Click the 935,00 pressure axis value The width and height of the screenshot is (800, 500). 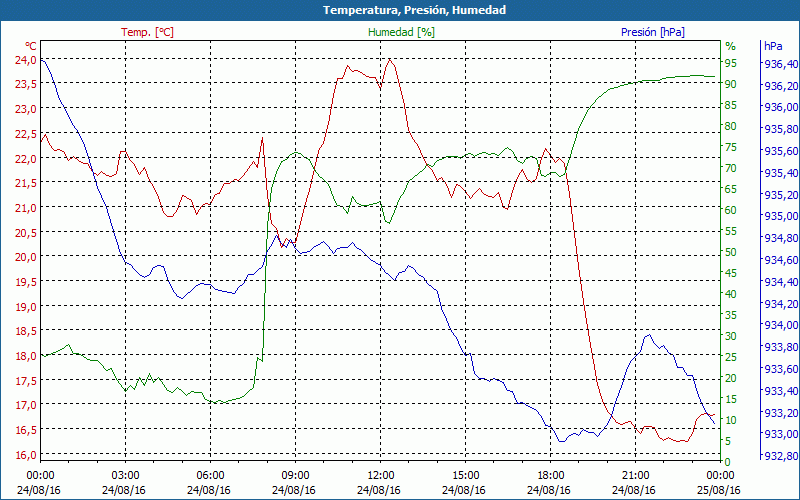point(781,216)
